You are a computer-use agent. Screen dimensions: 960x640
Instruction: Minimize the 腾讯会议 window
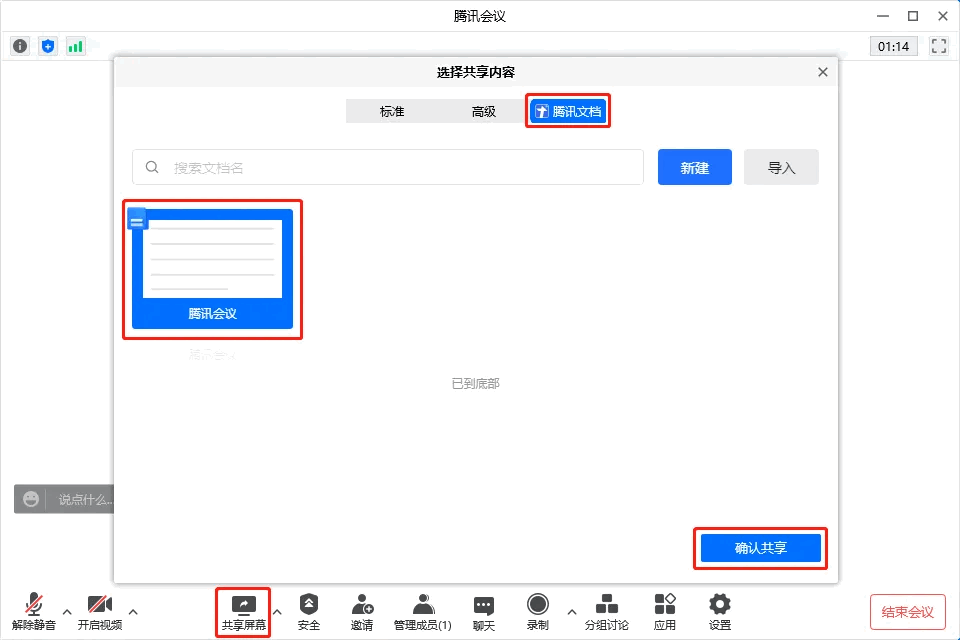pyautogui.click(x=882, y=16)
